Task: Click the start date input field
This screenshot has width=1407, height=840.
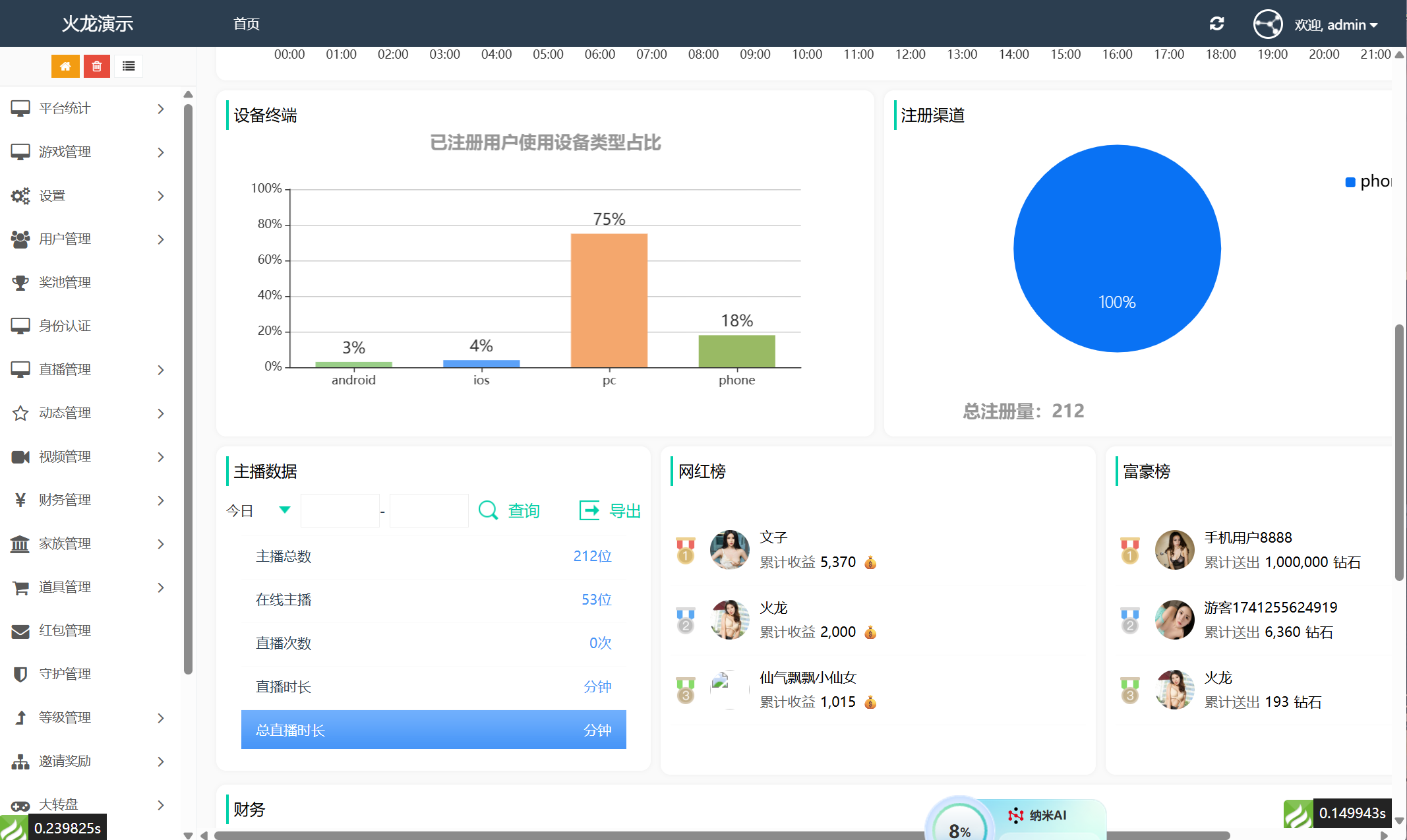Action: coord(340,510)
